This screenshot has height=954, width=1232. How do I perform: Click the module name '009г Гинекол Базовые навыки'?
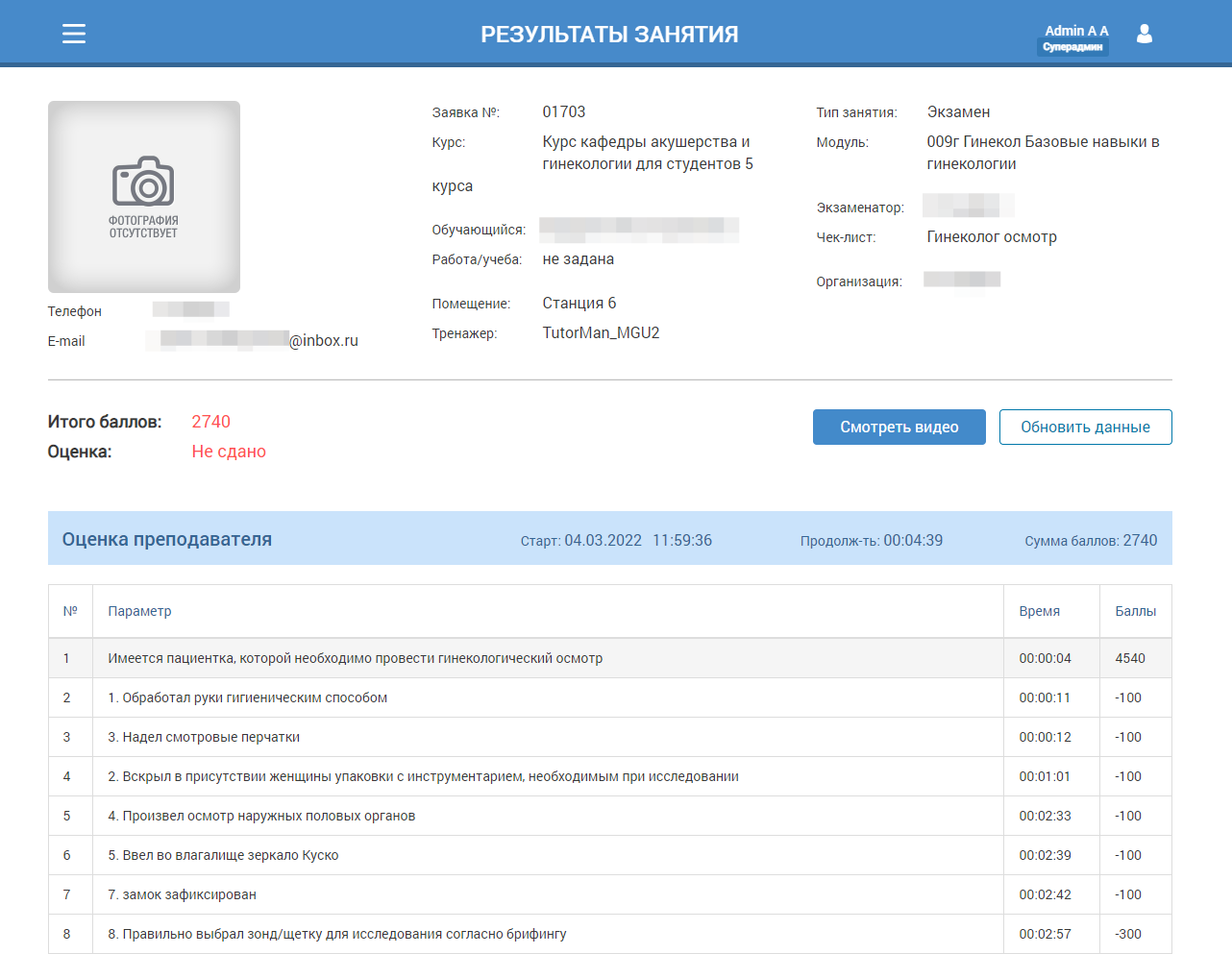[x=1044, y=153]
